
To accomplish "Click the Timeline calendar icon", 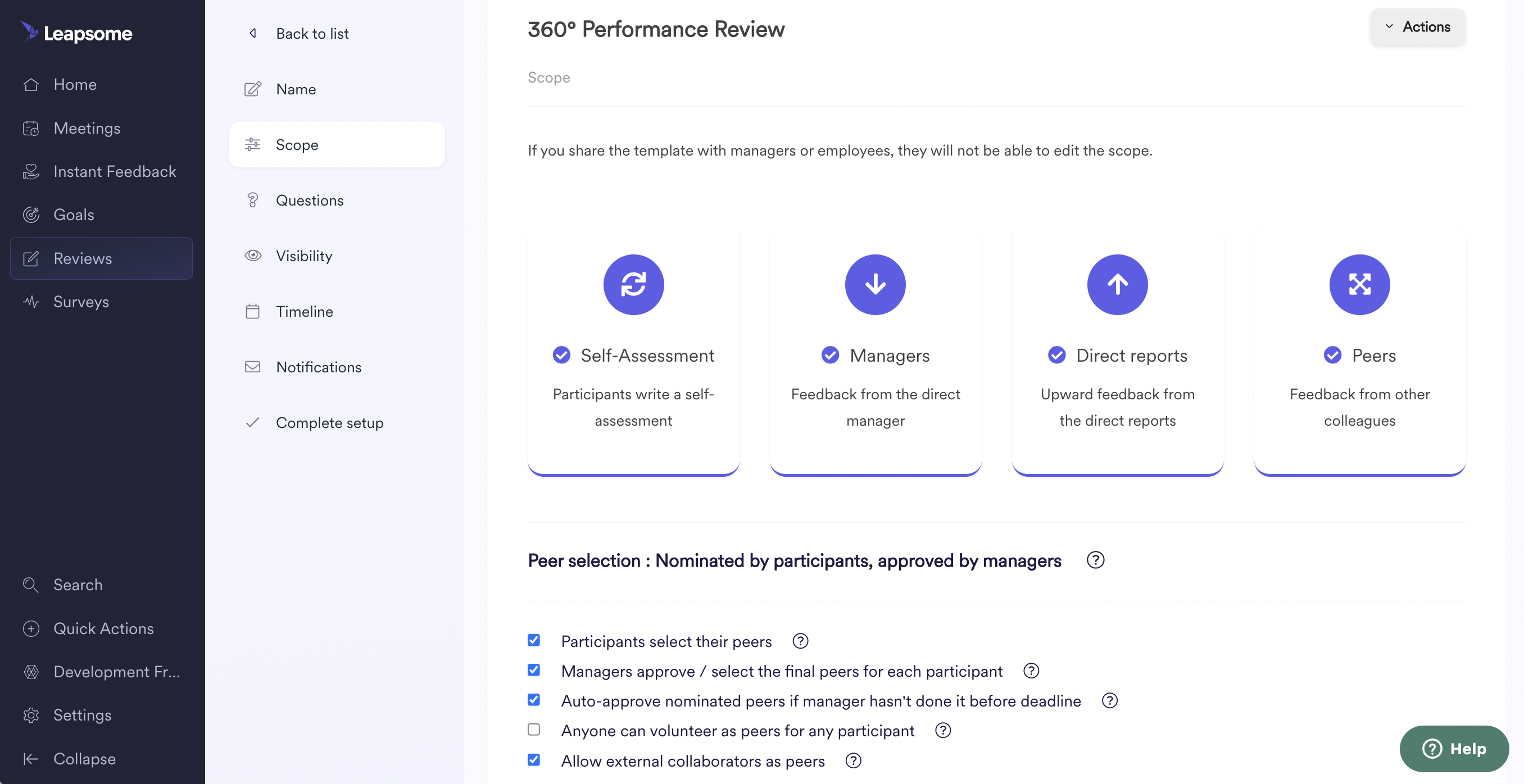I will click(x=253, y=311).
